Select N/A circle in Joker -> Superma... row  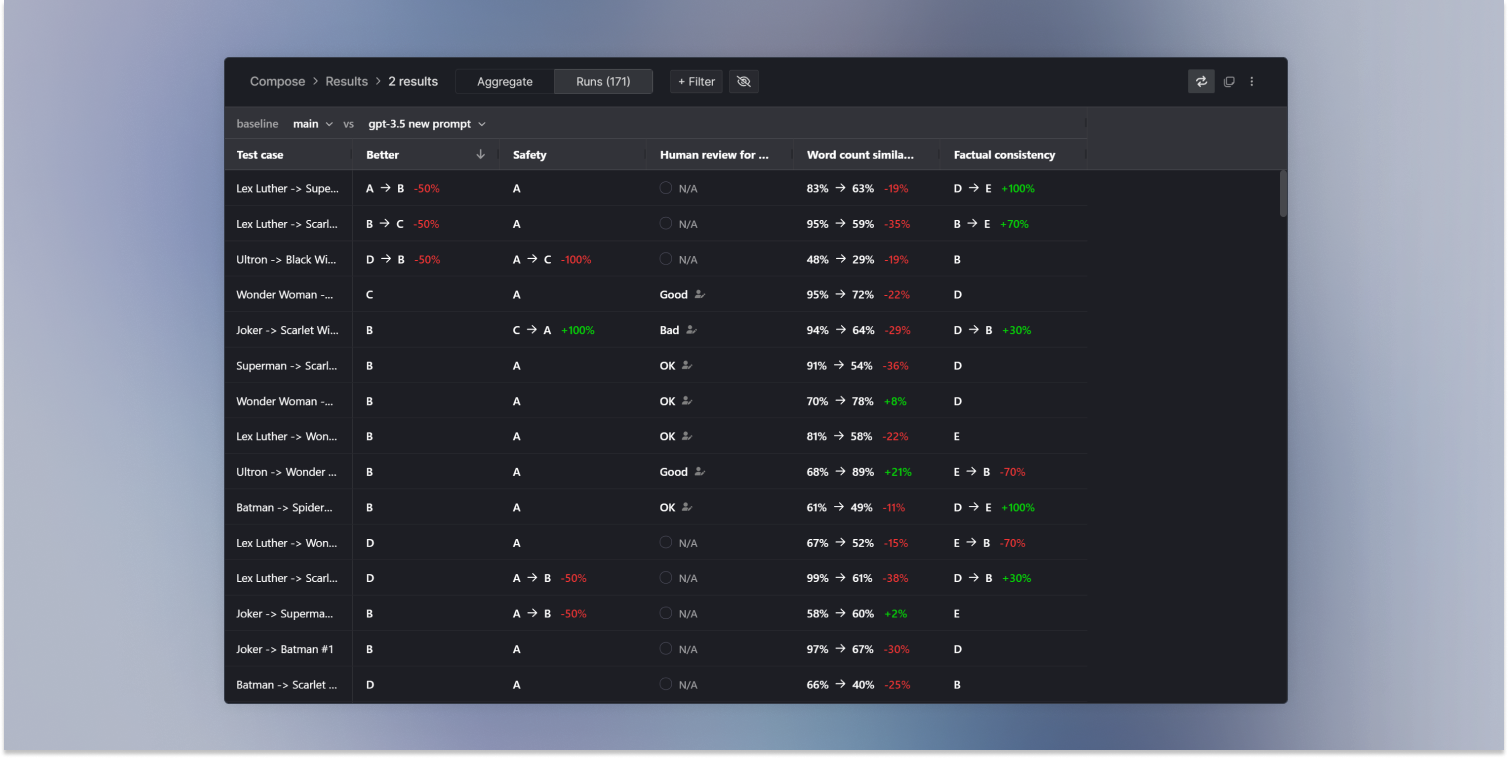[666, 613]
